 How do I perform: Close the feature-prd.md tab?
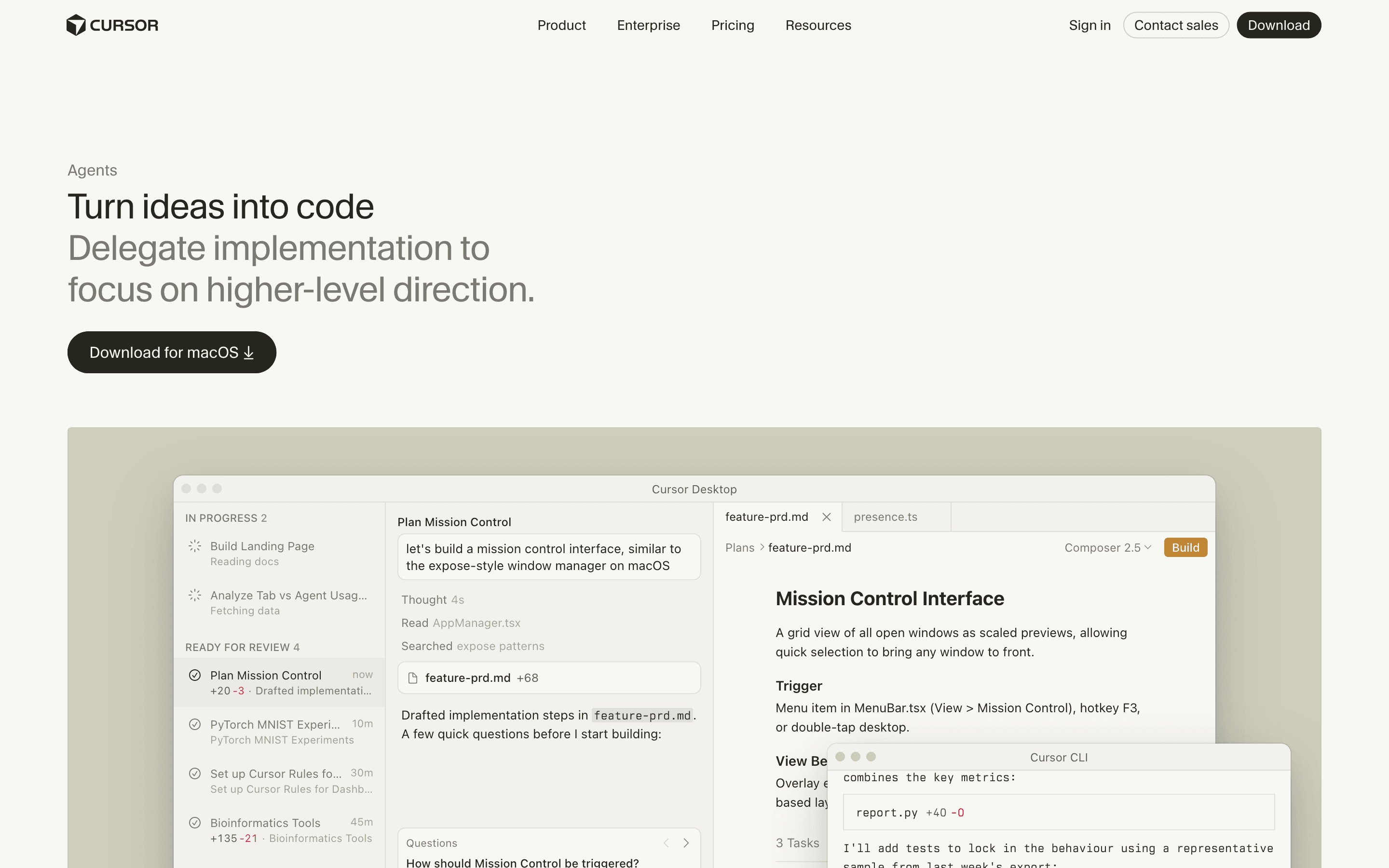click(x=827, y=516)
